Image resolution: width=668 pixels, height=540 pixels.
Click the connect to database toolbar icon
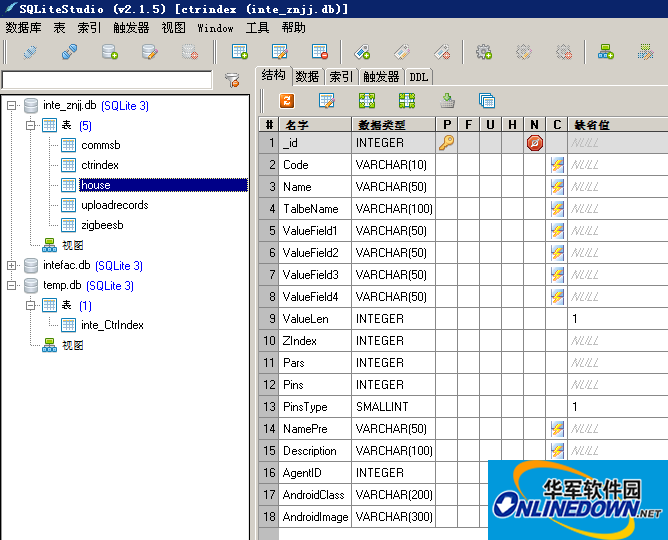[x=30, y=52]
